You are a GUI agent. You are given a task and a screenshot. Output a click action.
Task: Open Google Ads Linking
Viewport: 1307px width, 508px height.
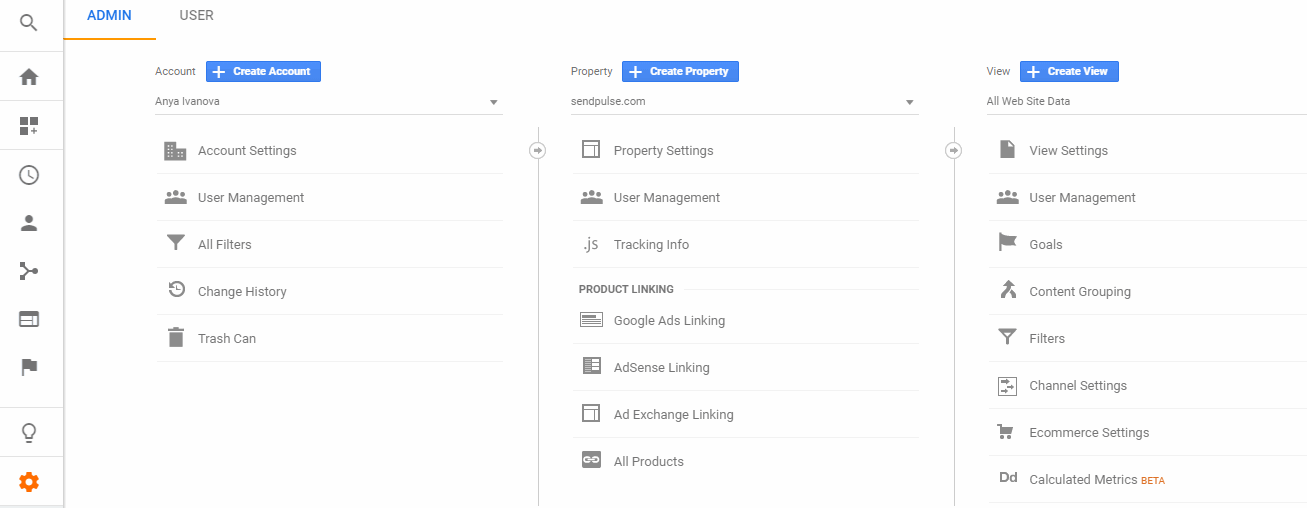pos(669,321)
